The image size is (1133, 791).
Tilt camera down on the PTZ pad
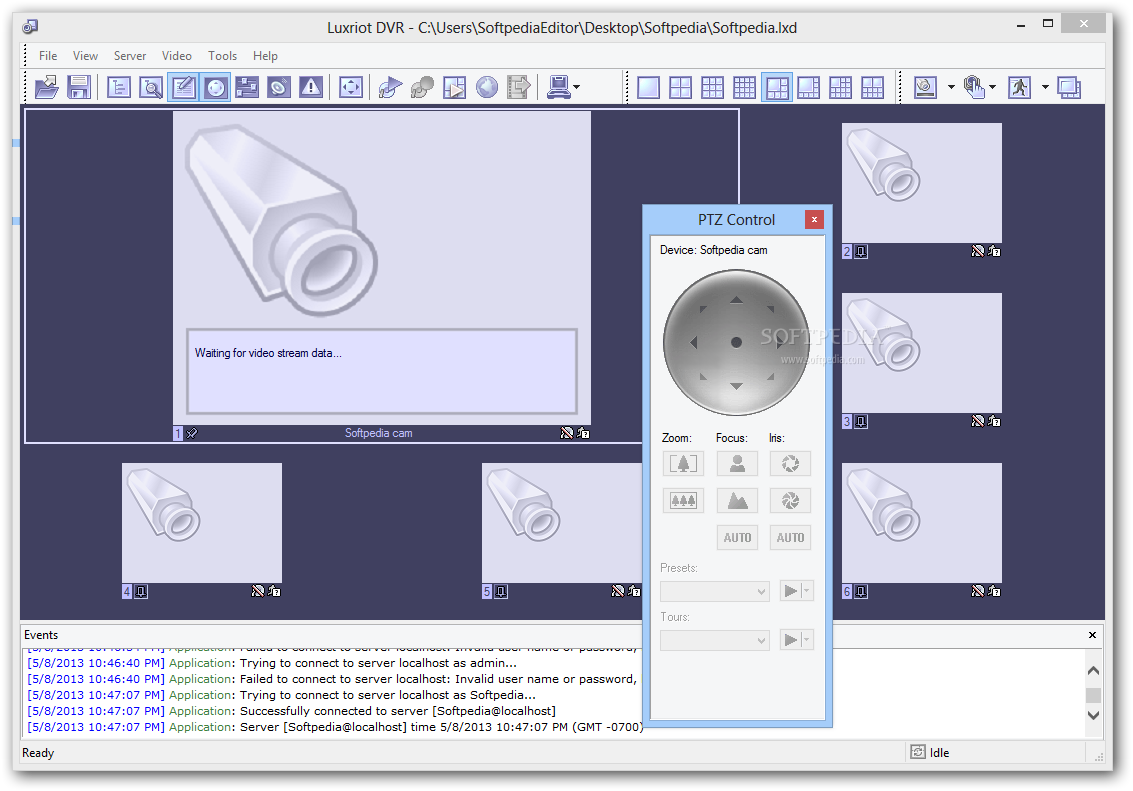coord(736,386)
